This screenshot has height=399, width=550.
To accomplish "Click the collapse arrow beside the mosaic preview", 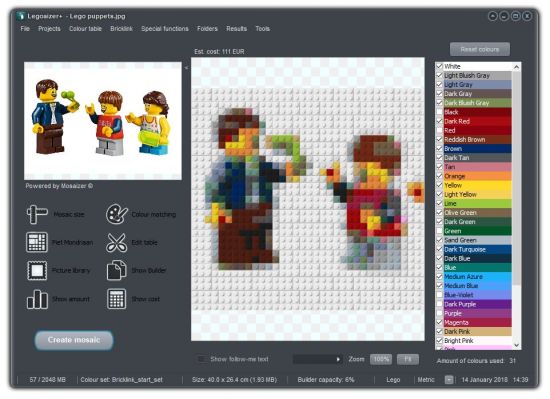I will coord(187,68).
